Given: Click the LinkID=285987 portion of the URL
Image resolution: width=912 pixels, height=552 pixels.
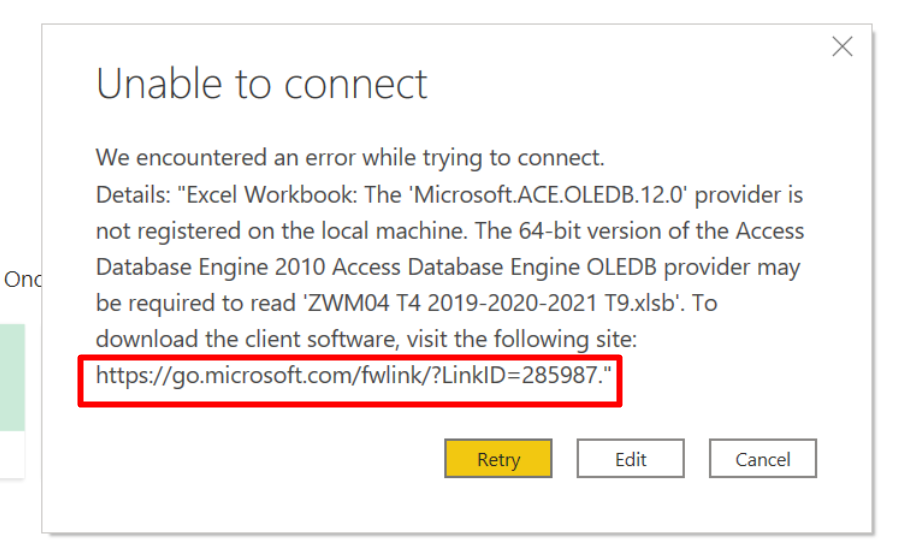Looking at the screenshot, I should pyautogui.click(x=518, y=375).
